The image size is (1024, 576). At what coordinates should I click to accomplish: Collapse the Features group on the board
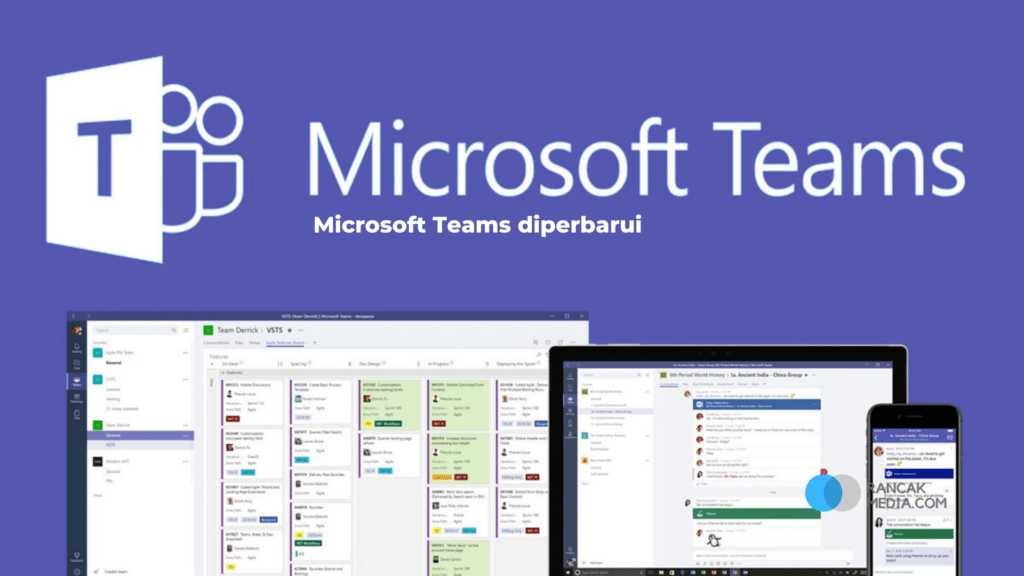223,373
